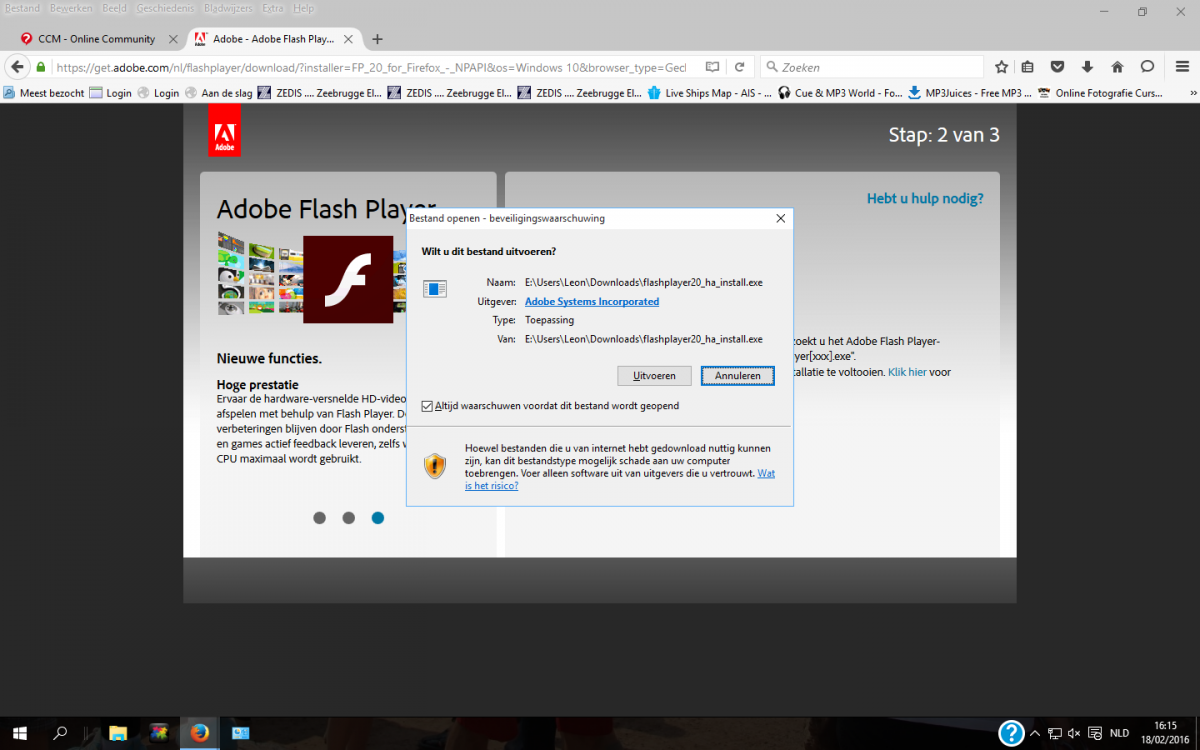Image resolution: width=1200 pixels, height=750 pixels.
Task: Select the first carousel dot
Action: tap(319, 518)
